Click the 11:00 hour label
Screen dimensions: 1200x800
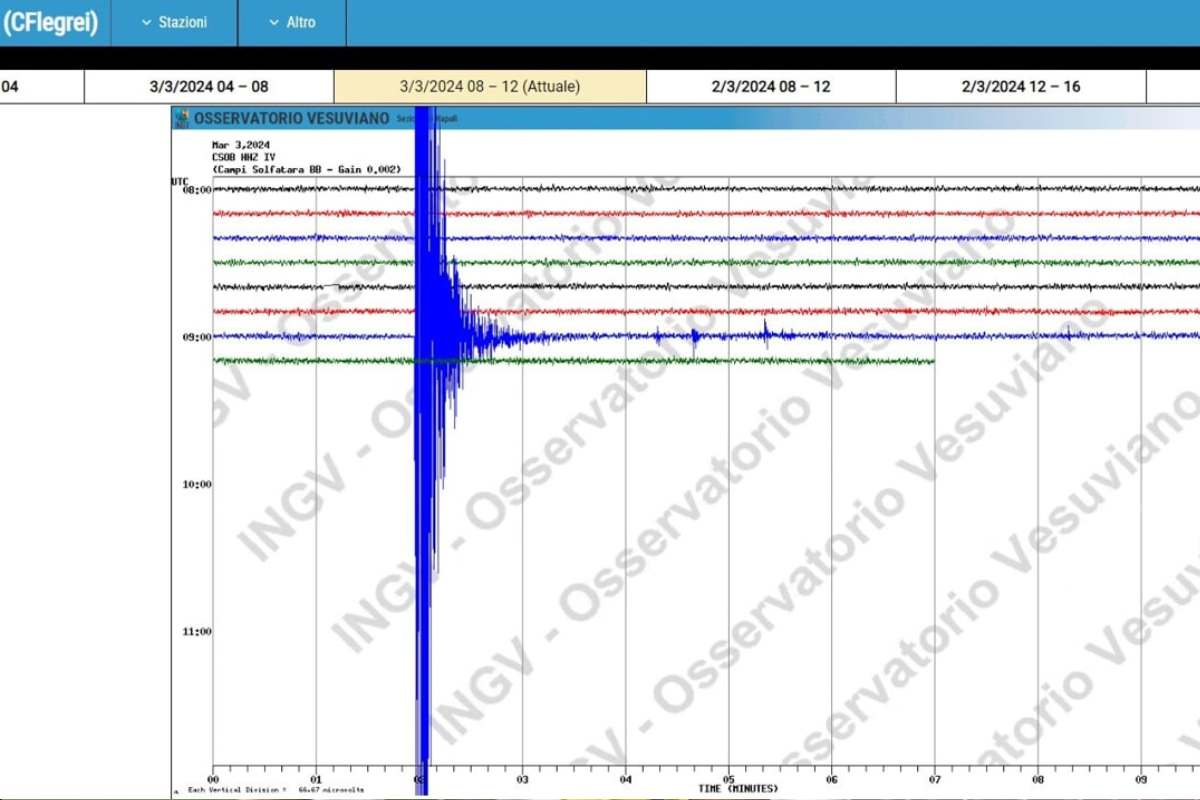(196, 631)
